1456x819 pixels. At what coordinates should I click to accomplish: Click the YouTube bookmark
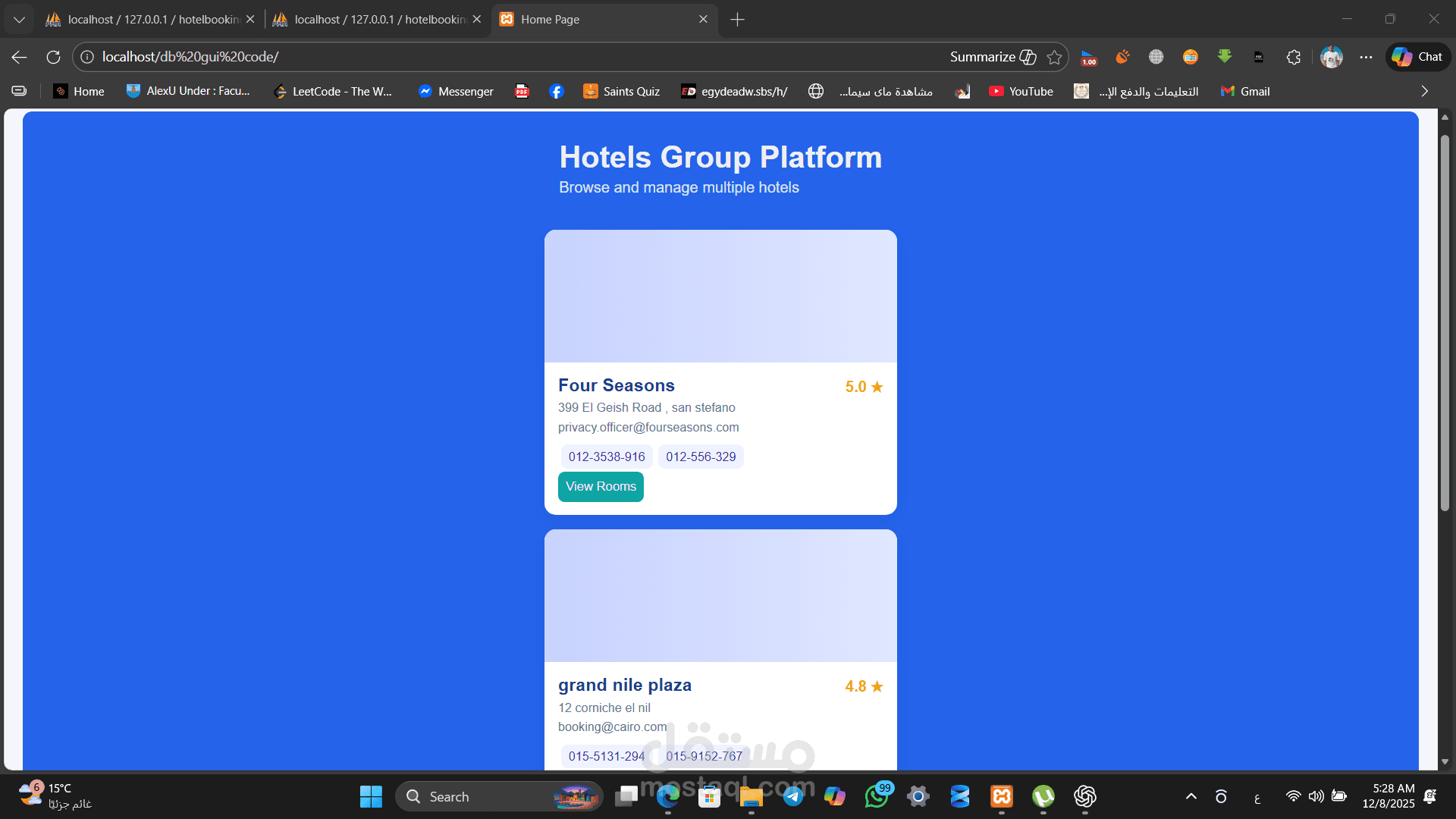tap(1021, 91)
